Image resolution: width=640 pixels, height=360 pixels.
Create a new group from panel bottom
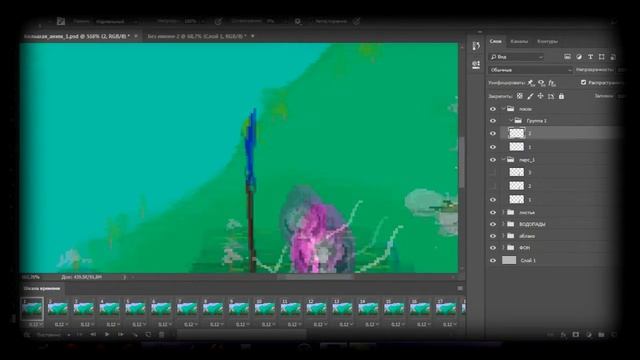click(x=601, y=335)
